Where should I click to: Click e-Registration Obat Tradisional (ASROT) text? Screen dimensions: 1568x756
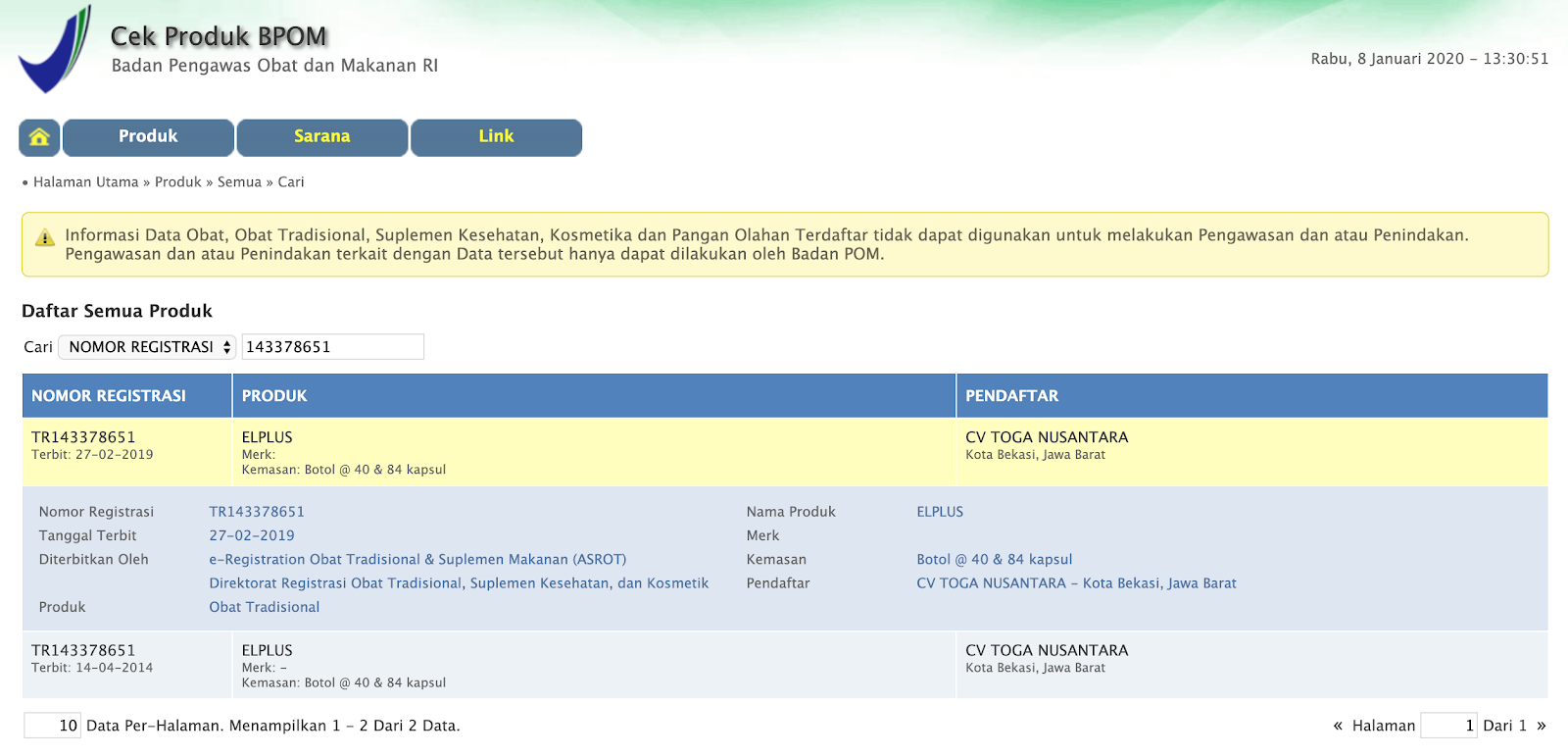pyautogui.click(x=417, y=560)
